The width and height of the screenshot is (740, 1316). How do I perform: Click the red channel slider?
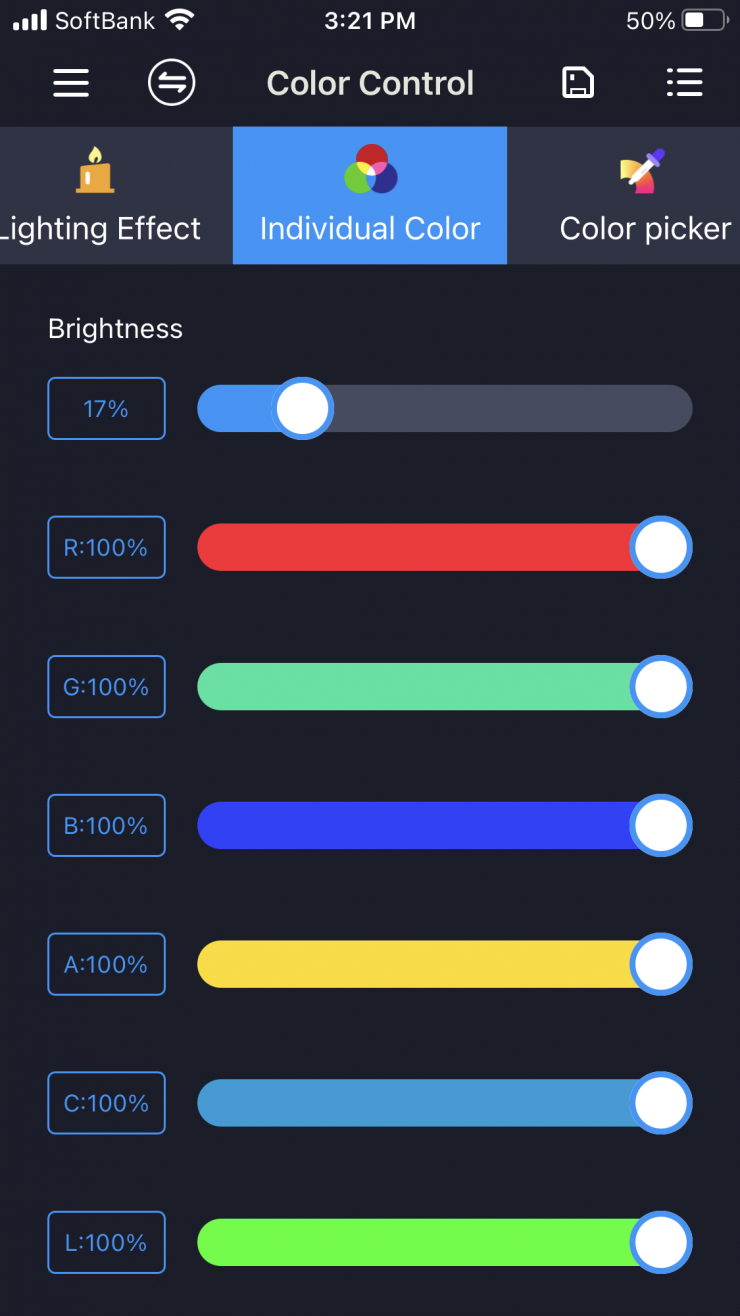420,547
